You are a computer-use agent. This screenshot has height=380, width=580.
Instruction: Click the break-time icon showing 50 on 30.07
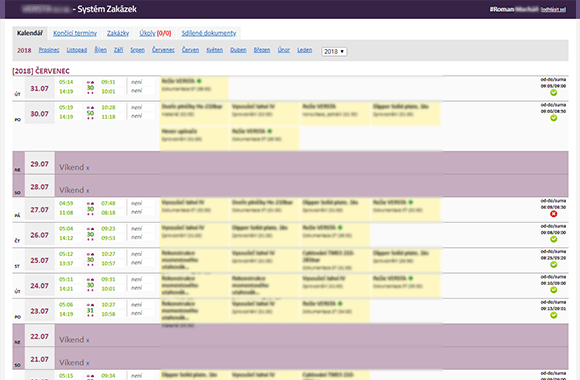[90, 113]
